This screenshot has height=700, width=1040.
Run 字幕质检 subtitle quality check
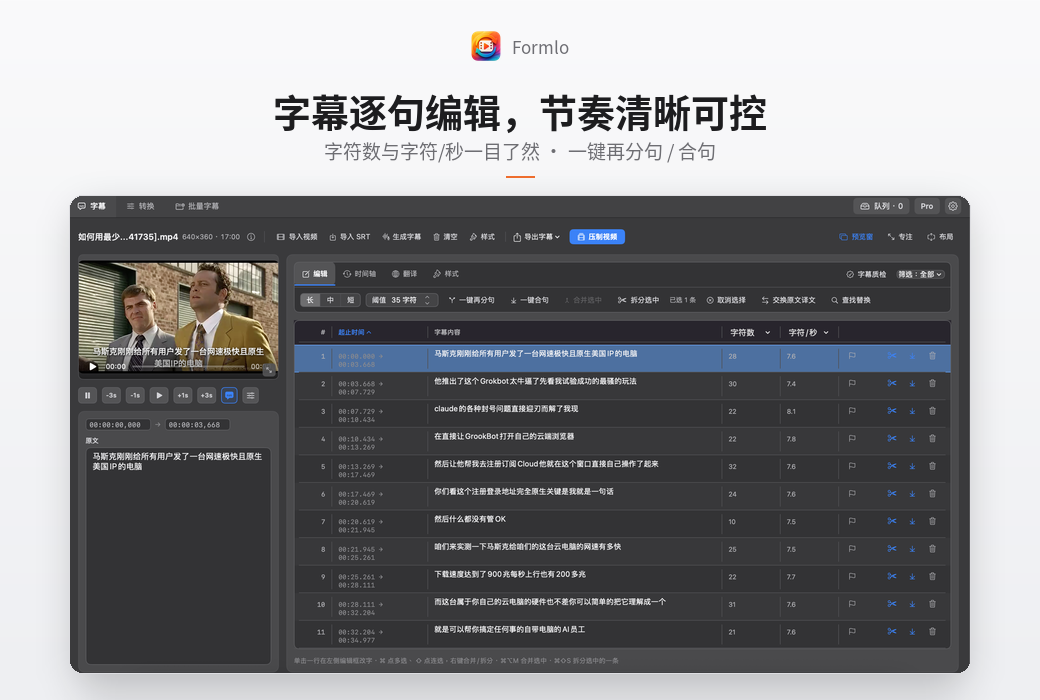866,274
